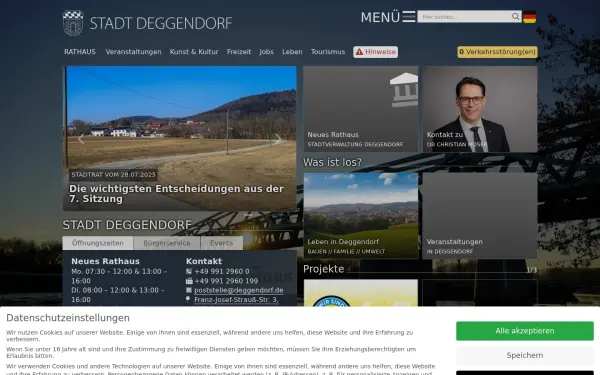Viewport: 600px width, 375px height.
Task: Click Speichern in the cookie banner
Action: (525, 355)
